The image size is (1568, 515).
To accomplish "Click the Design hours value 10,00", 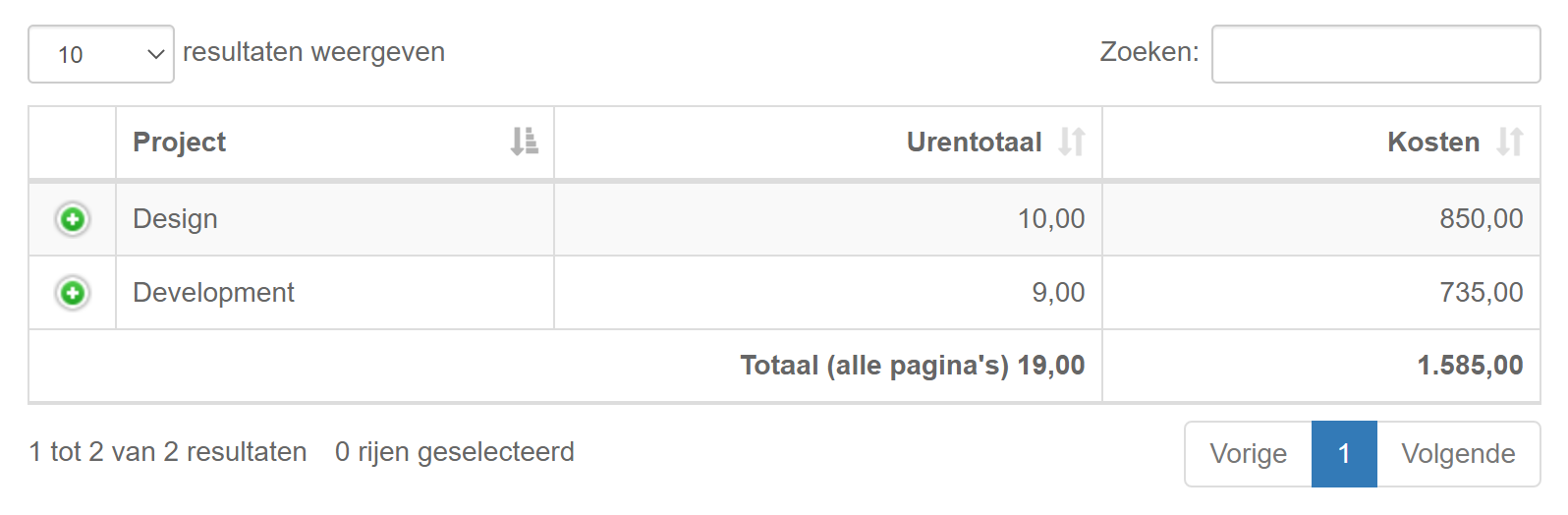I will [x=1050, y=219].
